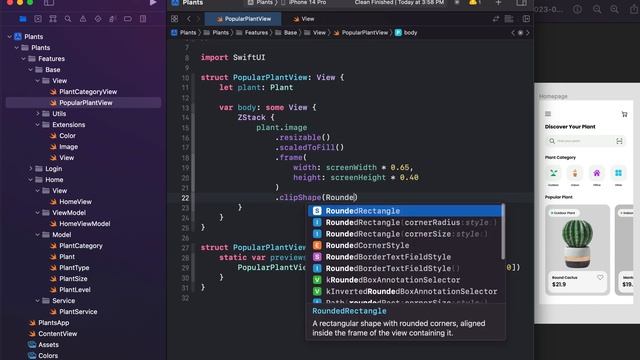Image resolution: width=640 pixels, height=360 pixels.
Task: Click the body symbol in jump bar
Action: (x=406, y=33)
